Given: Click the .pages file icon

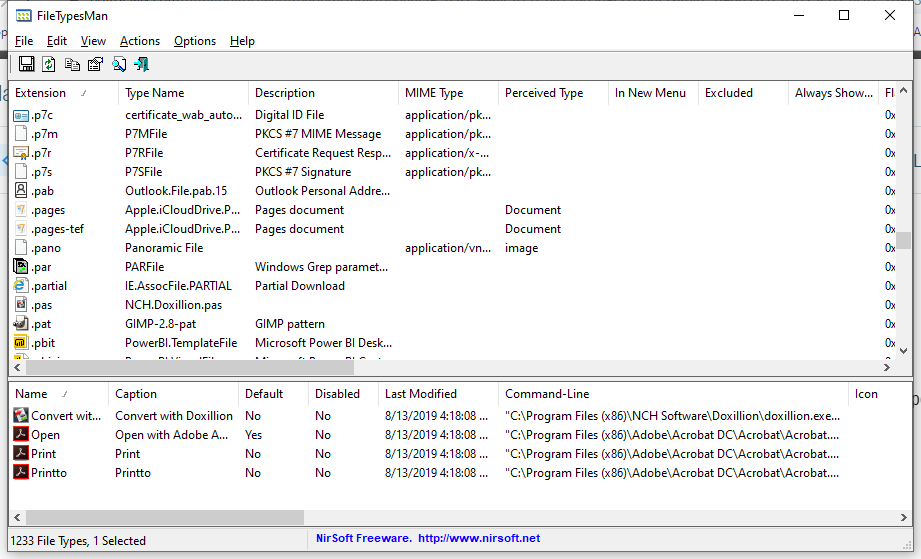Looking at the screenshot, I should click(x=21, y=210).
